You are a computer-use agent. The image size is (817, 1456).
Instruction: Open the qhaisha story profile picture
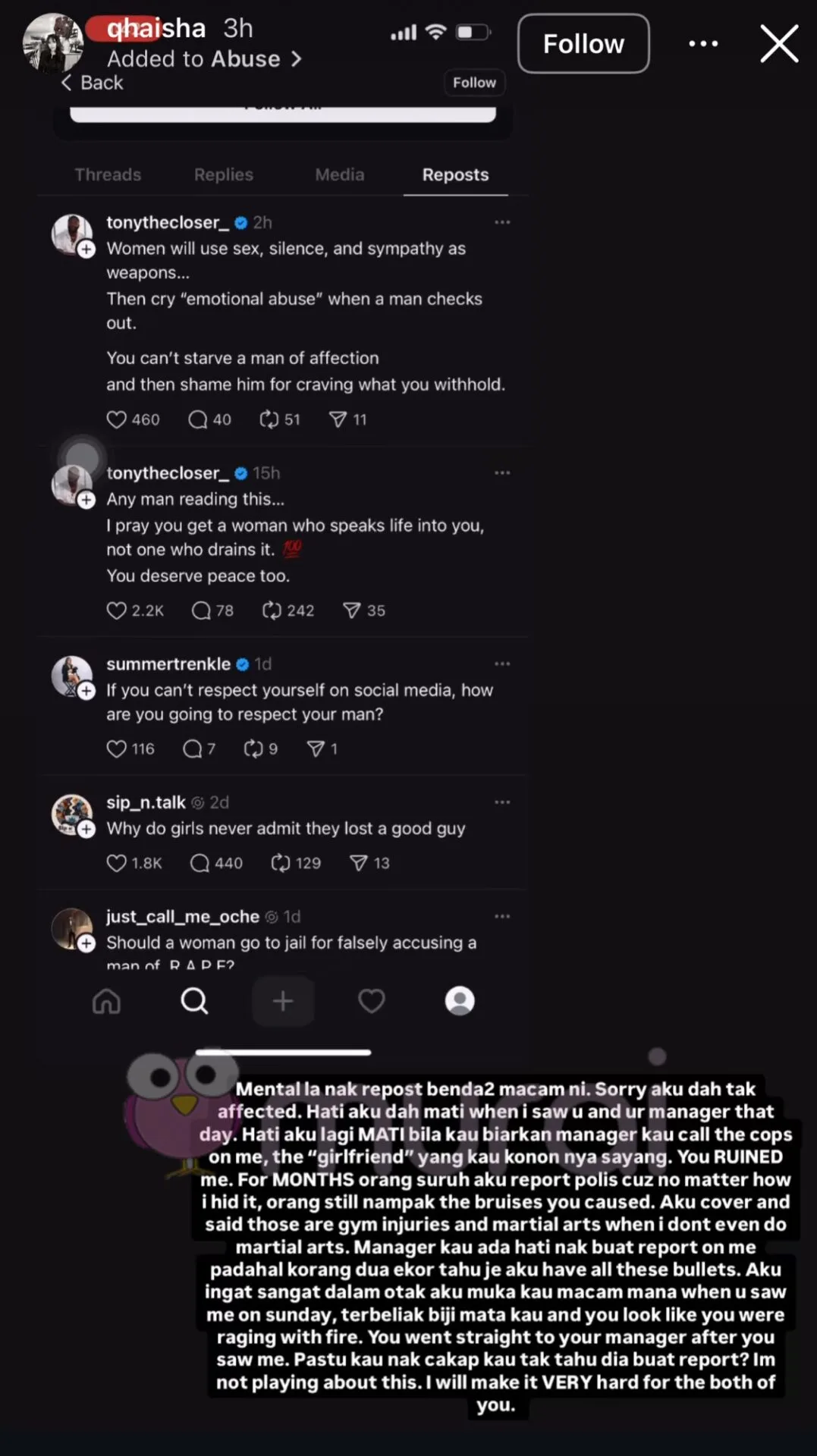pos(52,42)
